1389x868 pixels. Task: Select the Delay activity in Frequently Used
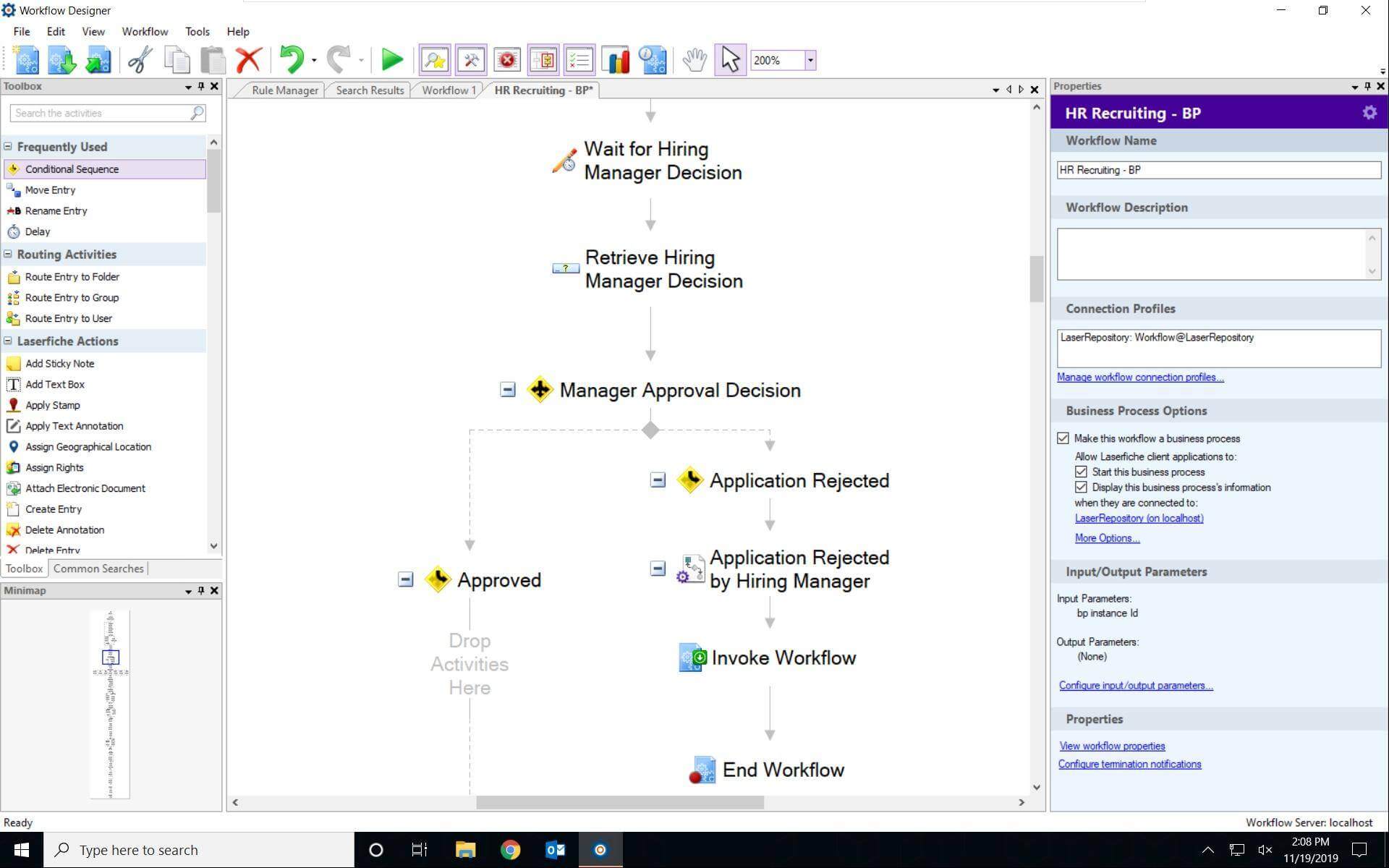coord(38,231)
